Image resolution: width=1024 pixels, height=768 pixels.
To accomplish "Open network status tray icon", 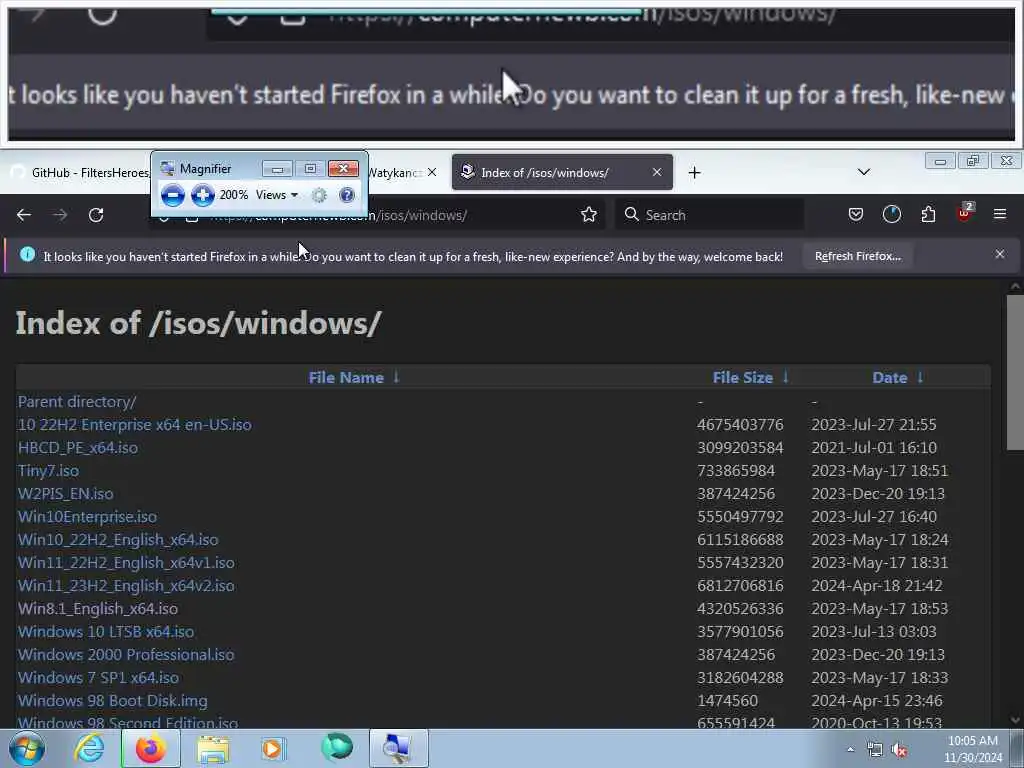I will tap(874, 750).
